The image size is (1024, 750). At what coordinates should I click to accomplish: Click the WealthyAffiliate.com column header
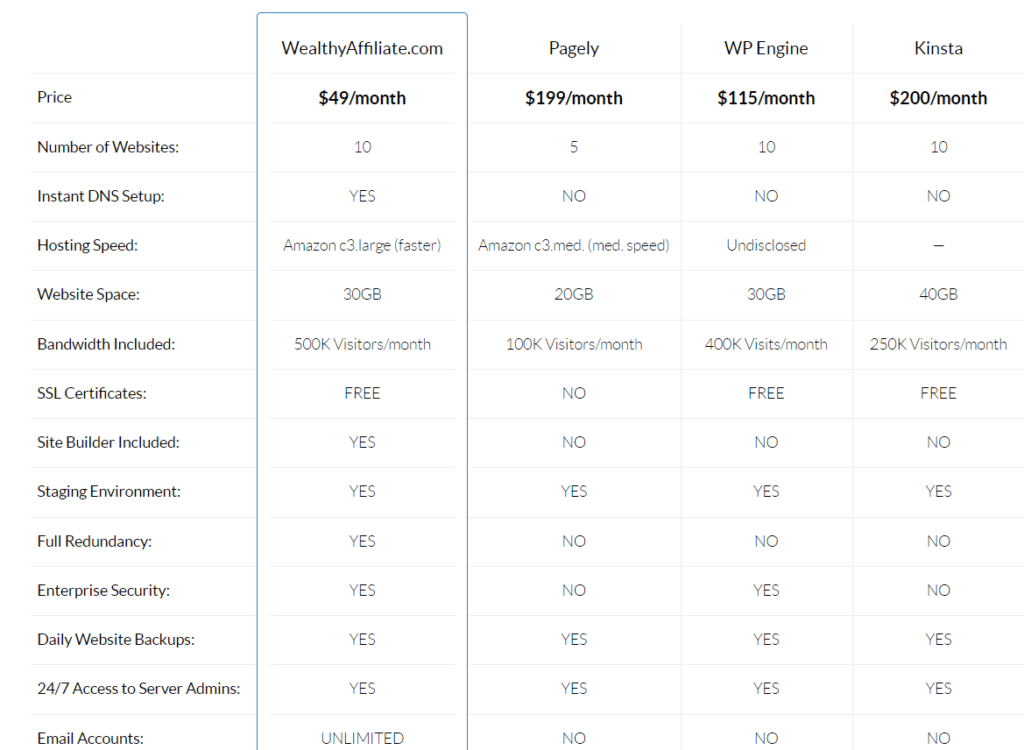coord(362,48)
